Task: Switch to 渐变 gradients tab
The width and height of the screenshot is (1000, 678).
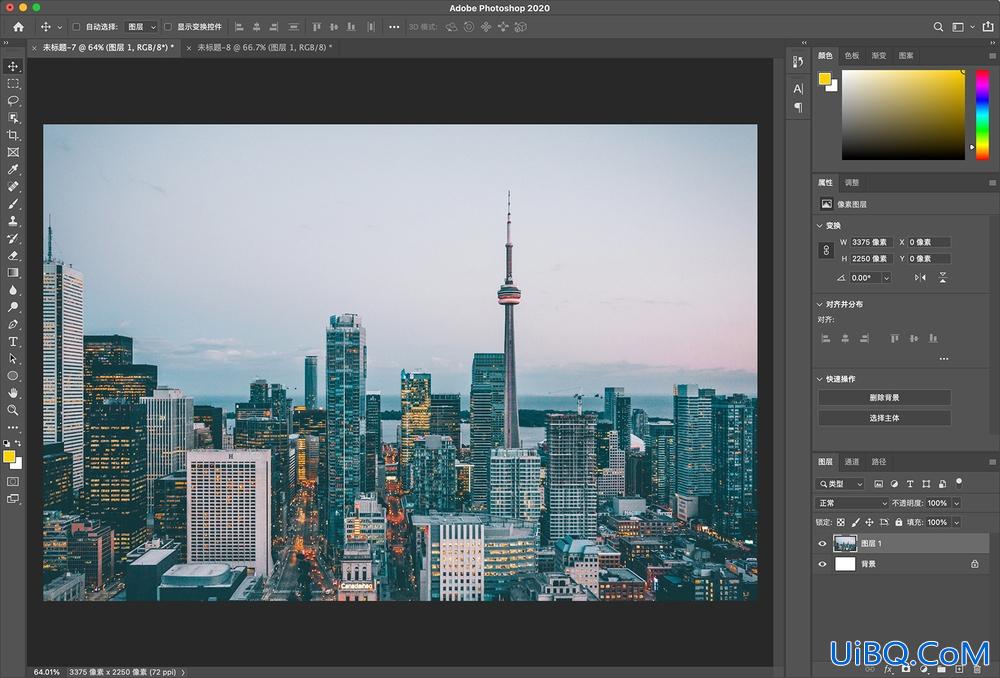Action: point(879,55)
